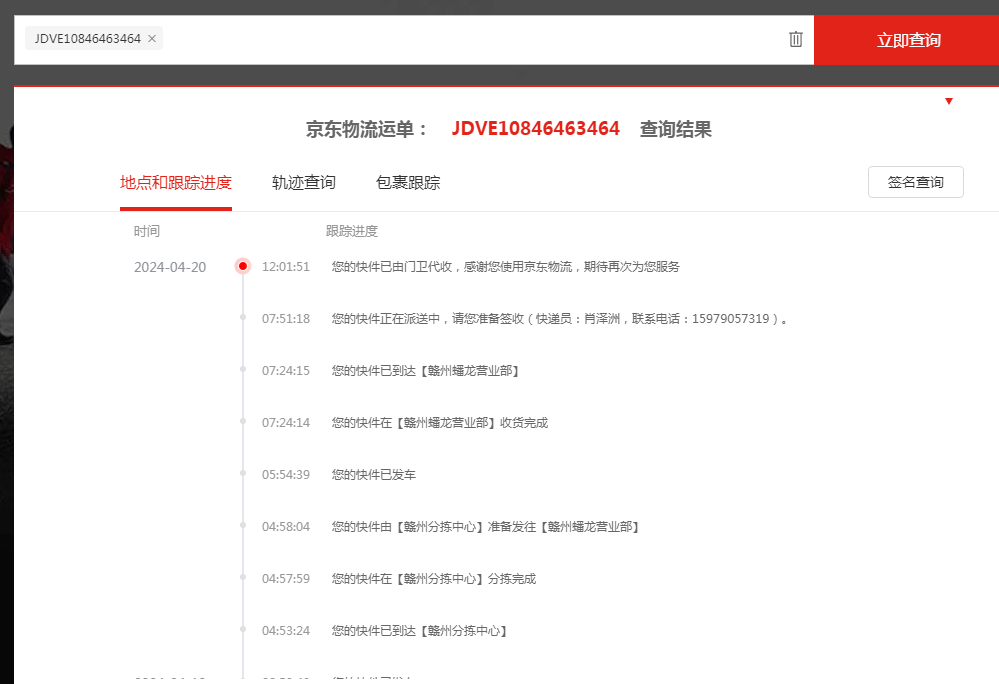Click the timeline dot at 05:54:39
The height and width of the screenshot is (684, 999).
pyautogui.click(x=243, y=473)
